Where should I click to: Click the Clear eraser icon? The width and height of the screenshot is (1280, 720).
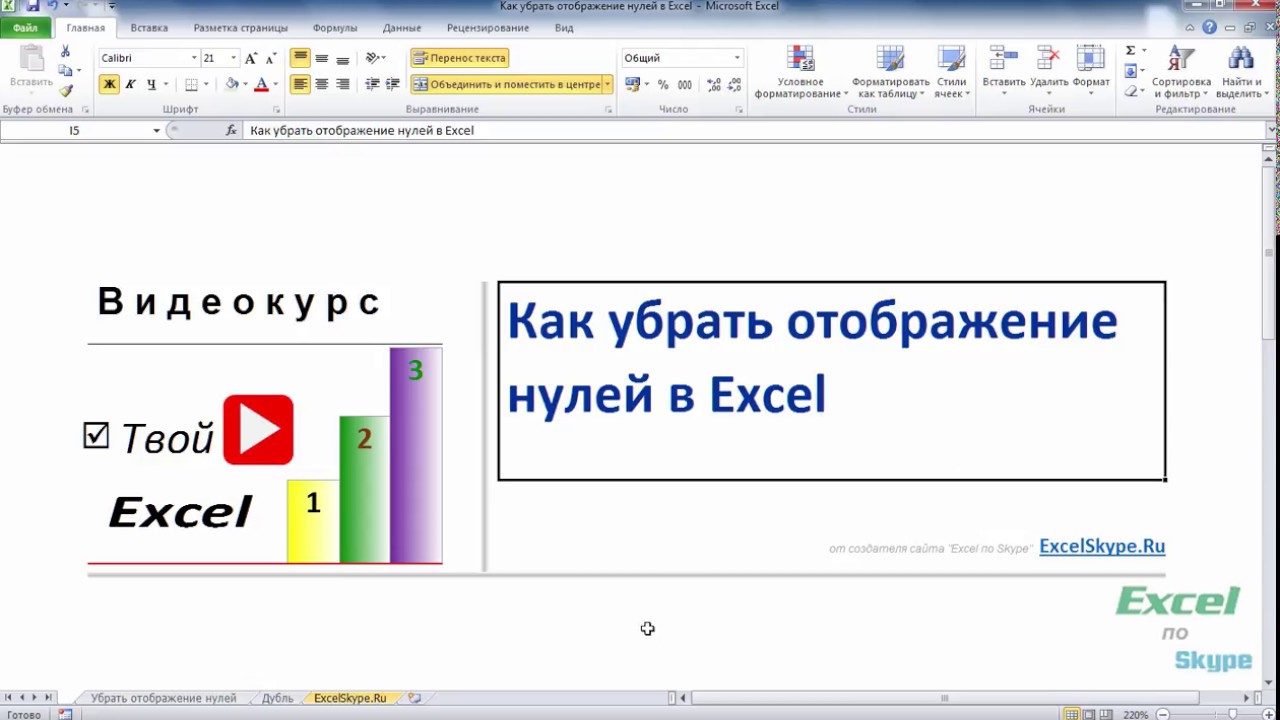1130,91
